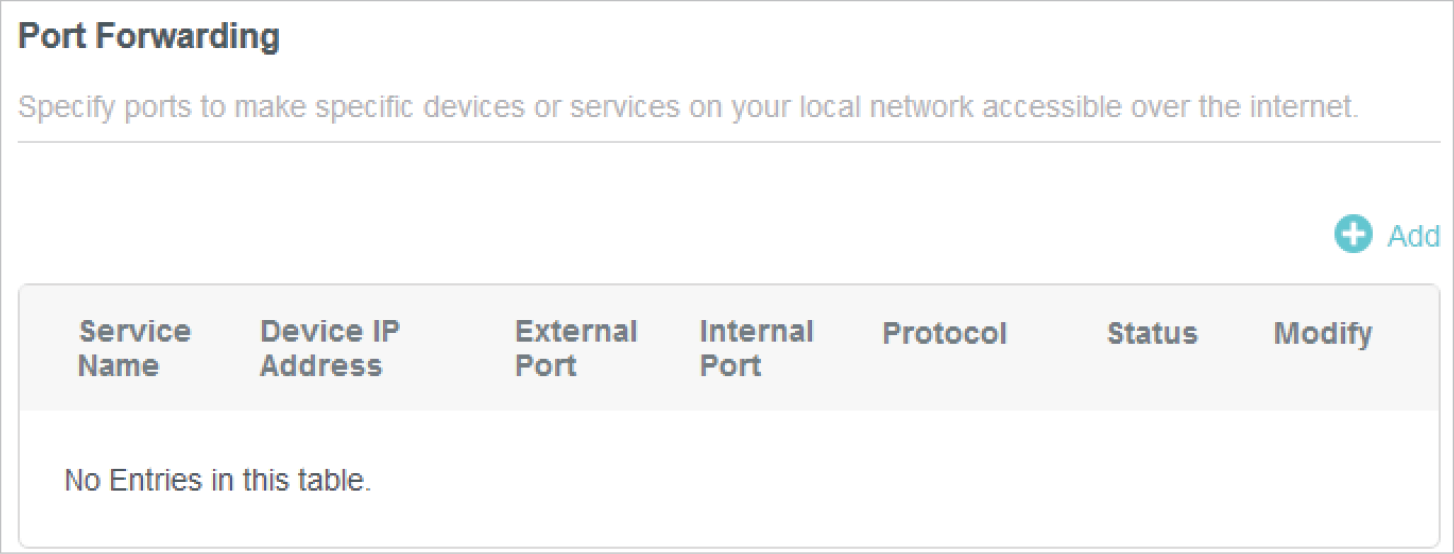Click empty table body right of message
Screen dimensions: 1454x554
click(x=900, y=480)
